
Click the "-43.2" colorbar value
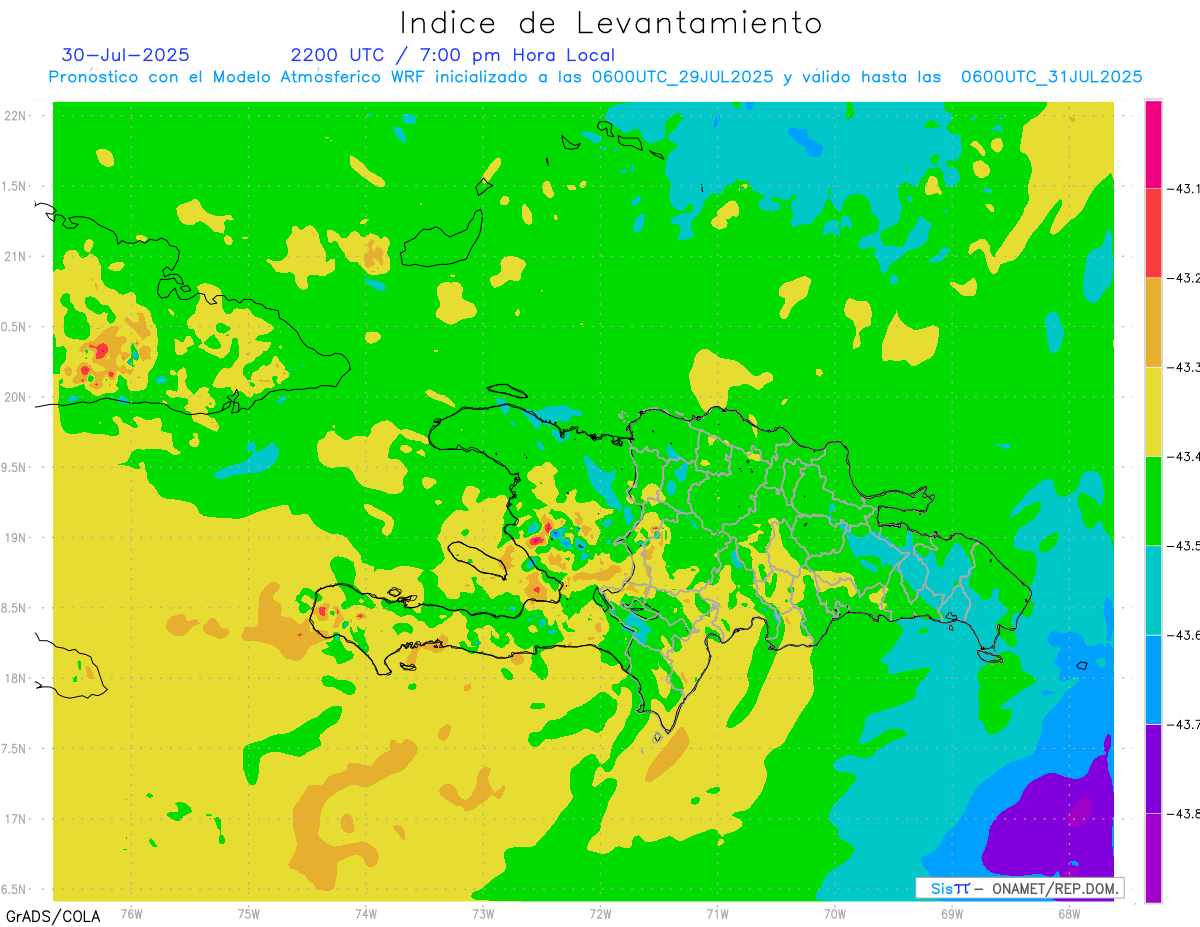1186,278
